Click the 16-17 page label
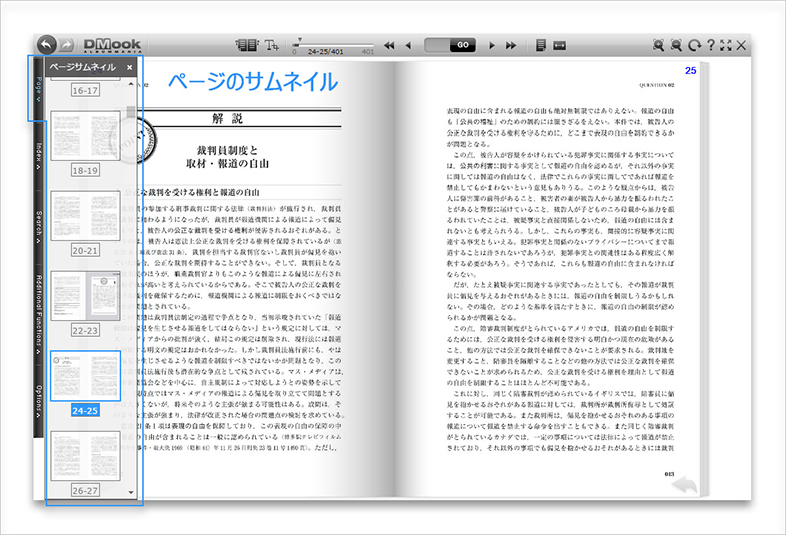Viewport: 786px width, 535px height. [85, 90]
